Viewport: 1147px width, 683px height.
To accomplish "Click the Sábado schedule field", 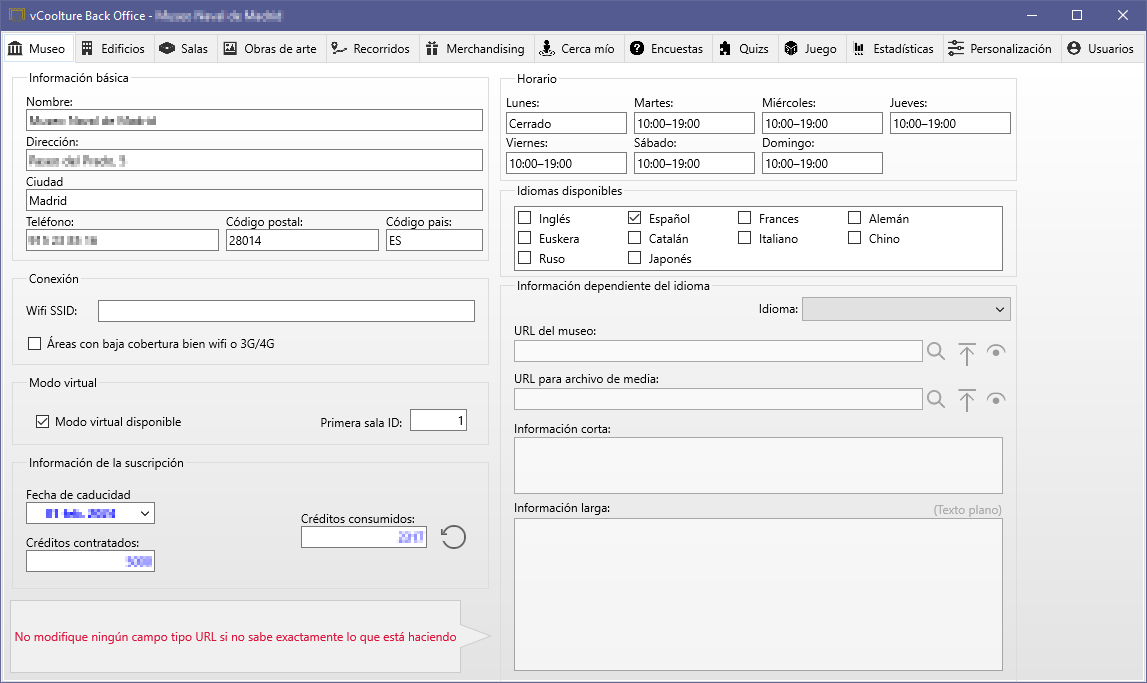I will click(x=694, y=163).
